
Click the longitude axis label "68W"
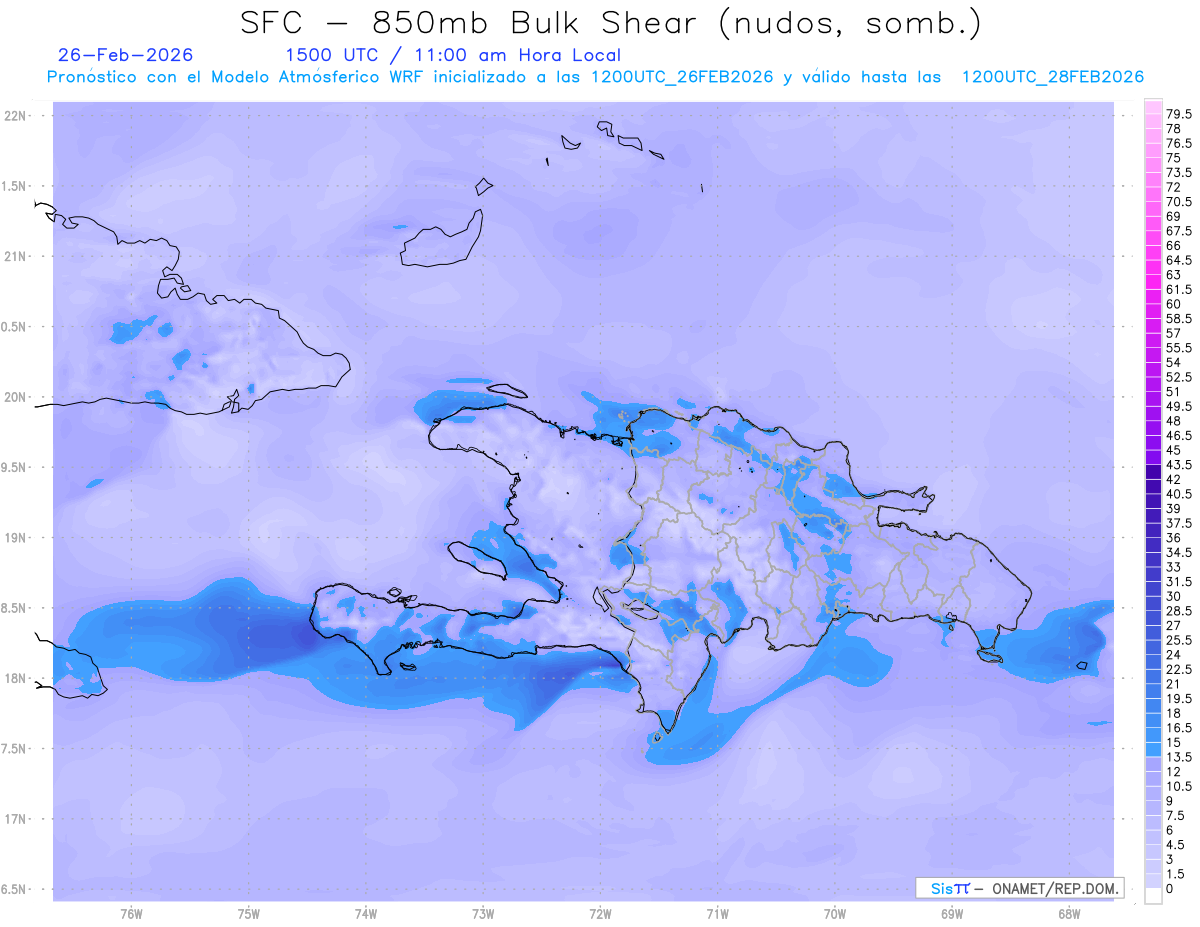1069,914
